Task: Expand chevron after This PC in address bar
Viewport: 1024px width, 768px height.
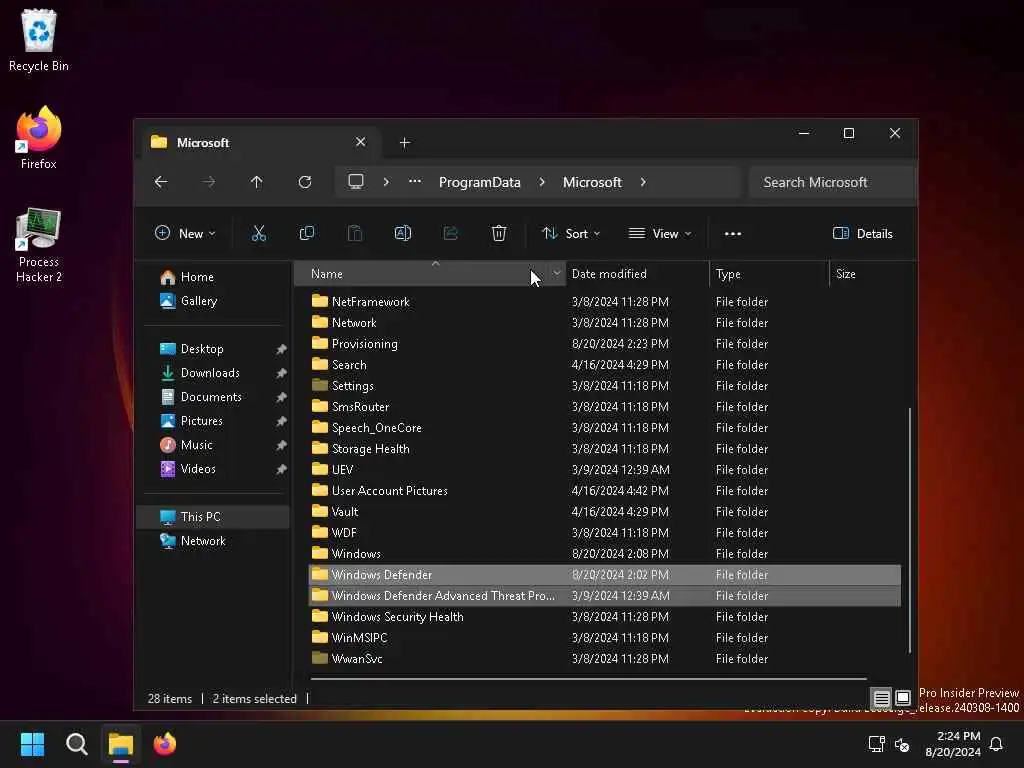Action: [x=386, y=182]
